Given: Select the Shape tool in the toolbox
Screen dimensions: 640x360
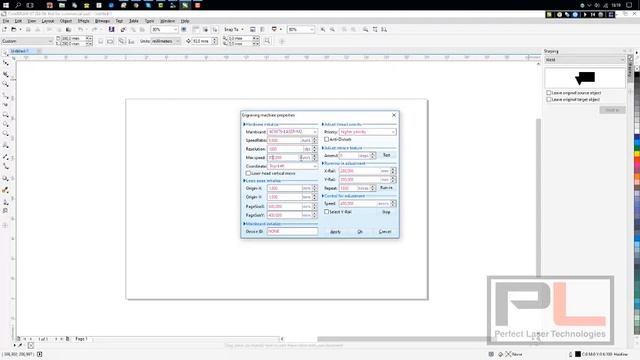Looking at the screenshot, I should click(x=5, y=63).
